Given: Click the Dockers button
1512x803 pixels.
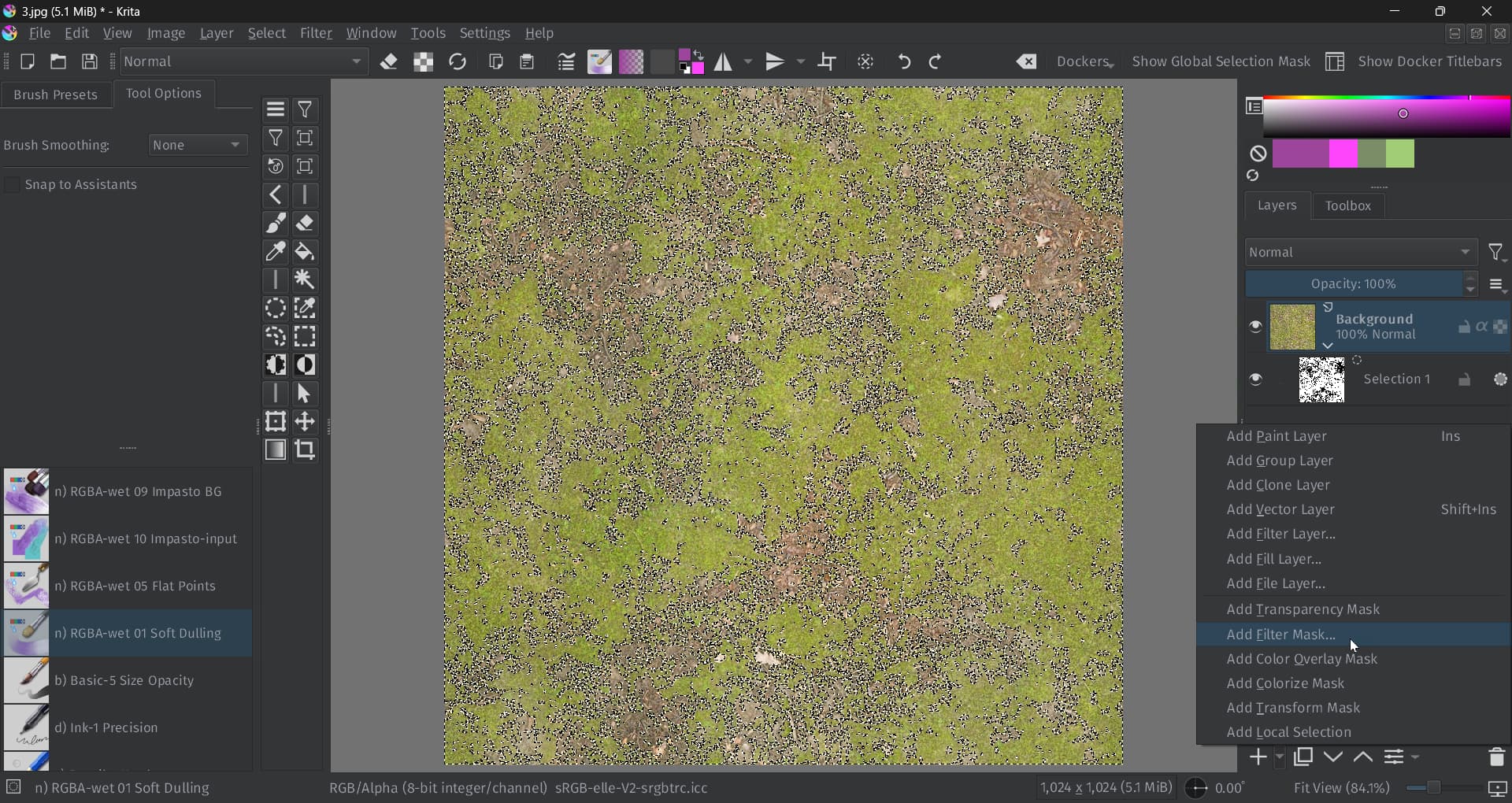Looking at the screenshot, I should point(1084,62).
